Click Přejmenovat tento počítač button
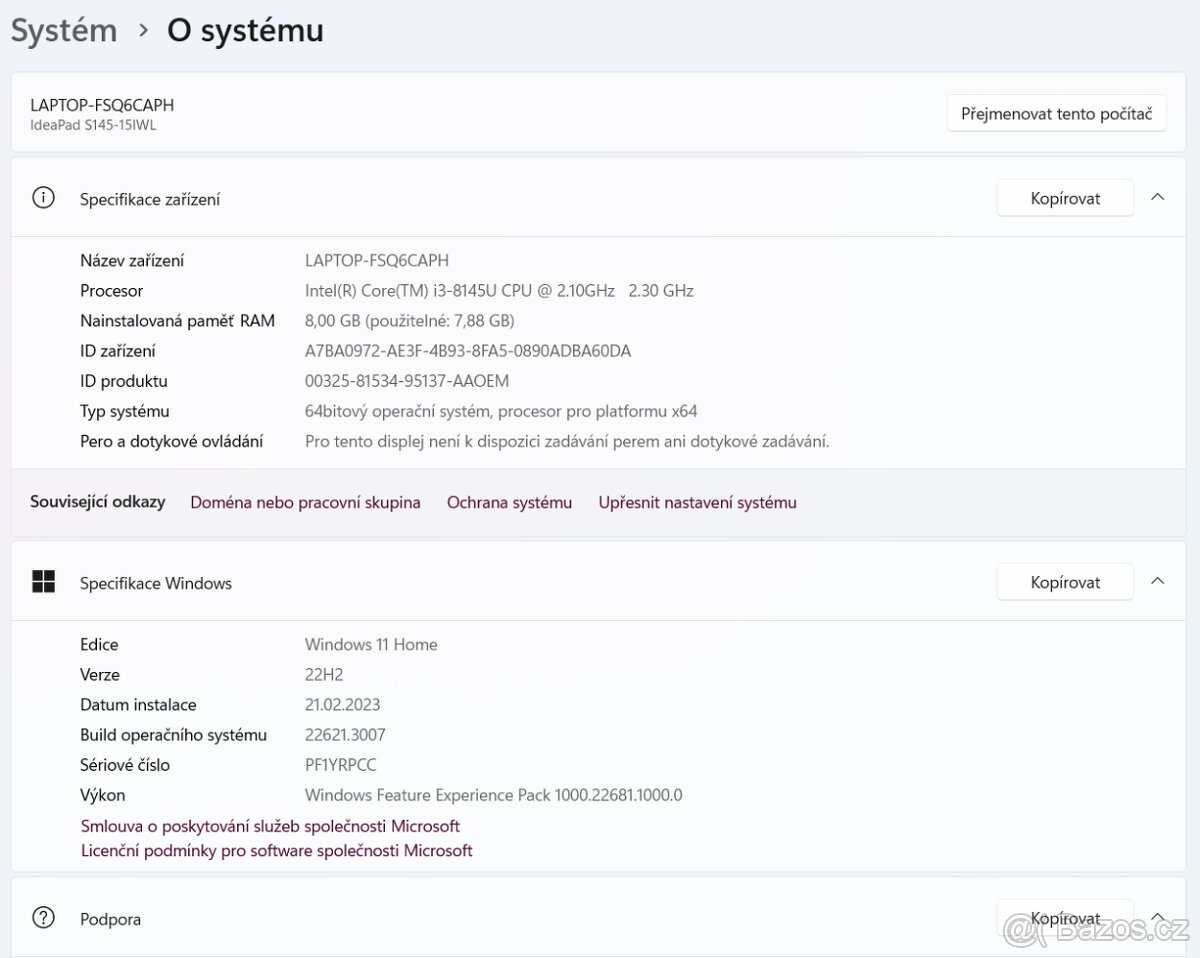 pos(1057,113)
